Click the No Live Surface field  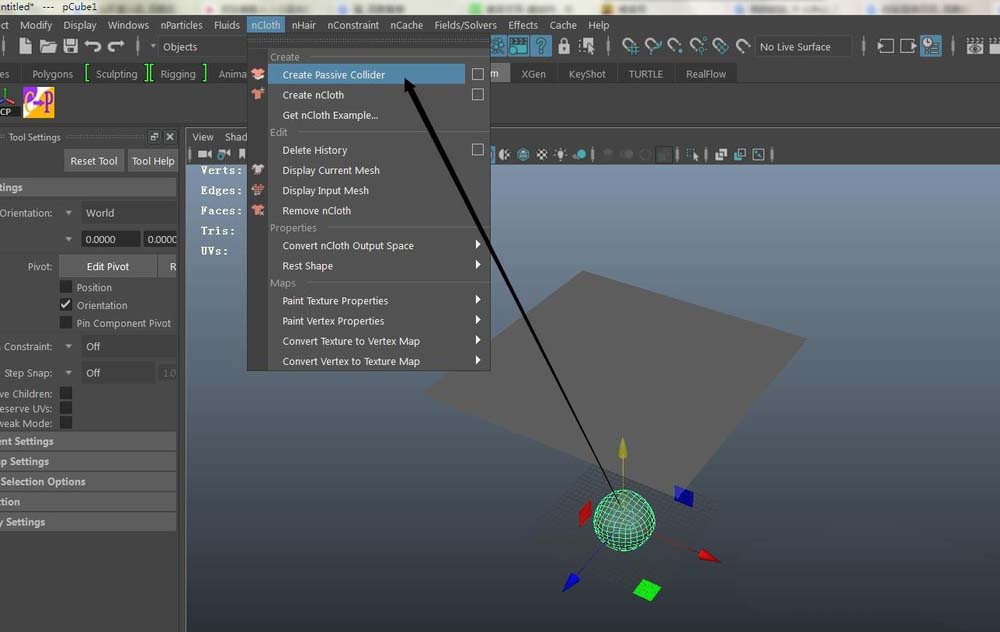coord(802,47)
